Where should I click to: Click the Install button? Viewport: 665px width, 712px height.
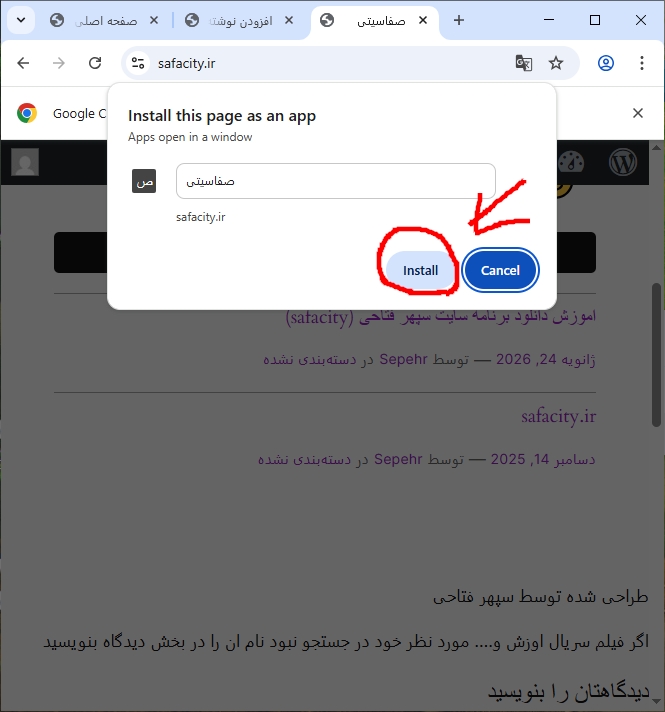(421, 271)
